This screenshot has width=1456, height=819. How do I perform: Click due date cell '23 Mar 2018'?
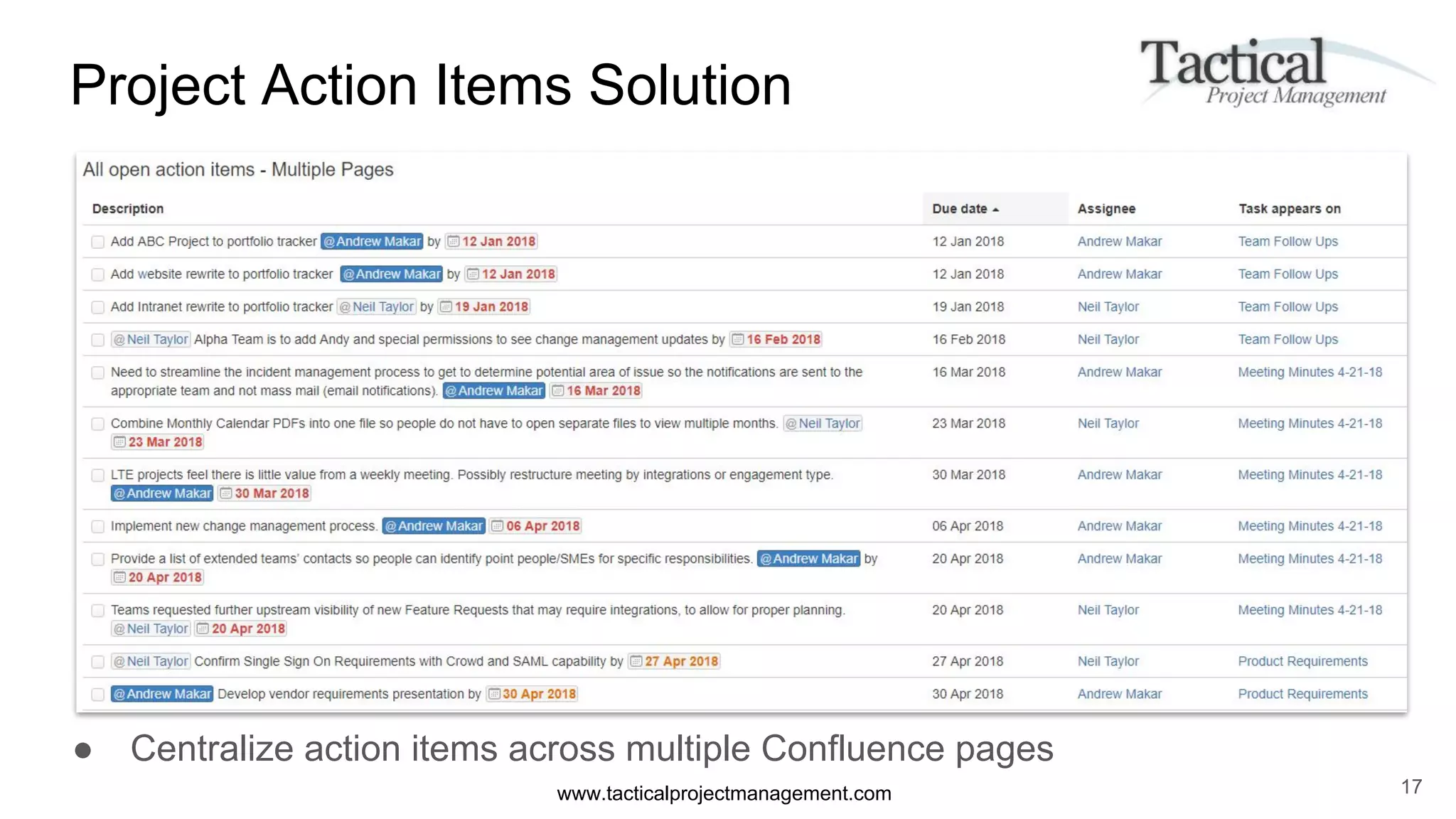click(968, 424)
